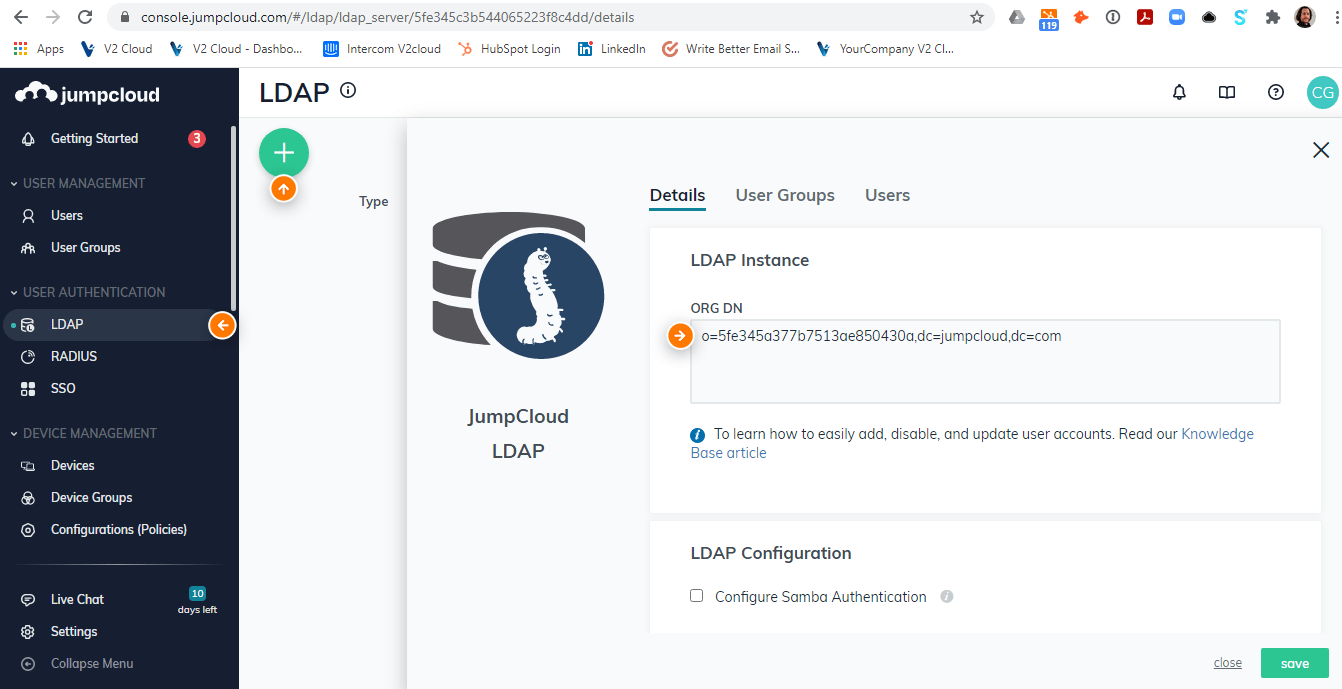1342x689 pixels.
Task: Click the Samba Authentication info icon
Action: pyautogui.click(x=946, y=597)
